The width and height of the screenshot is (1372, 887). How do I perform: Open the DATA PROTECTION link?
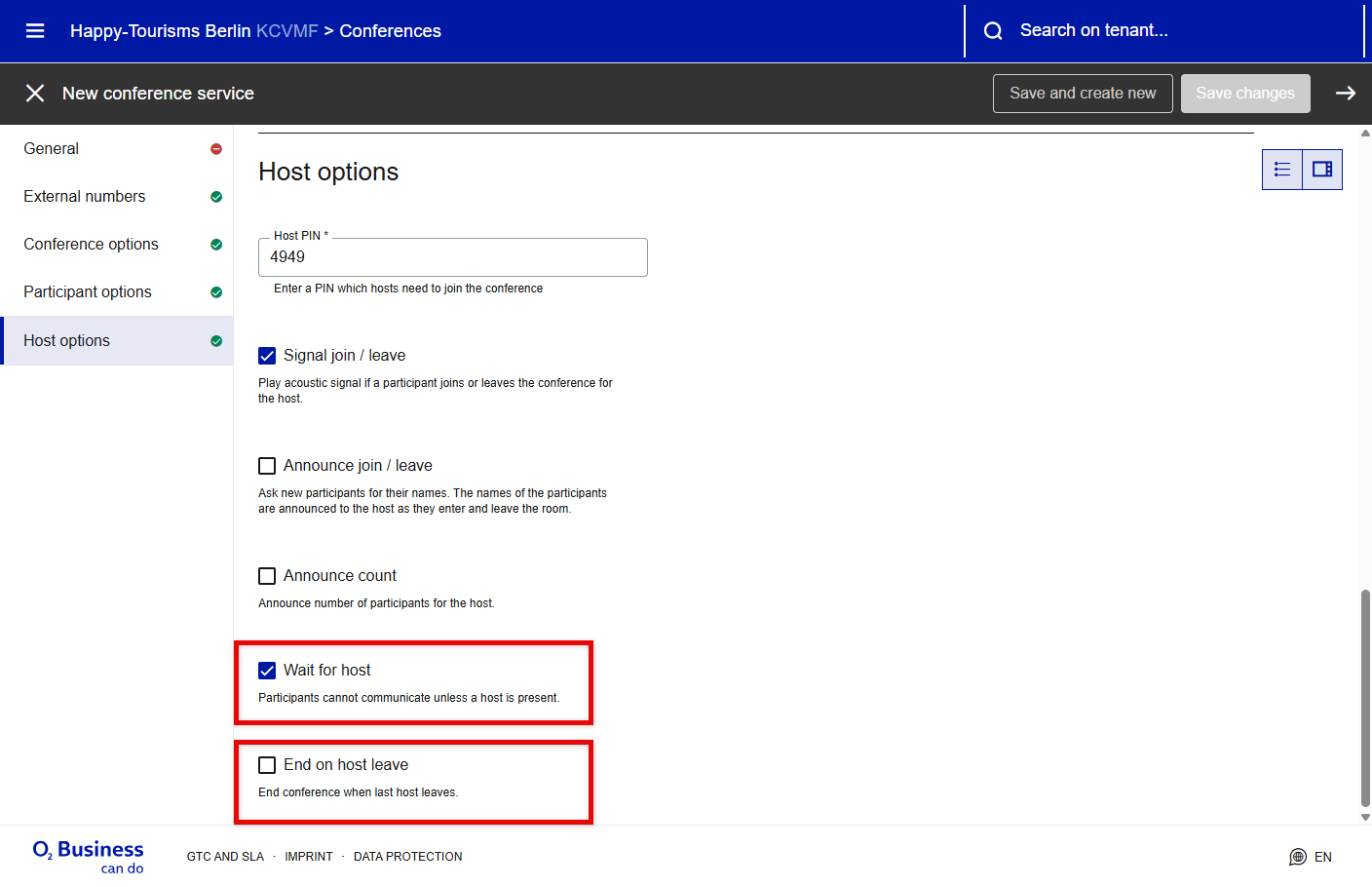407,857
